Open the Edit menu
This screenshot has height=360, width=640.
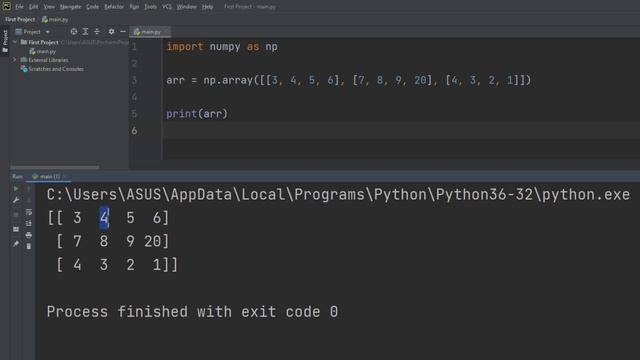[x=33, y=7]
